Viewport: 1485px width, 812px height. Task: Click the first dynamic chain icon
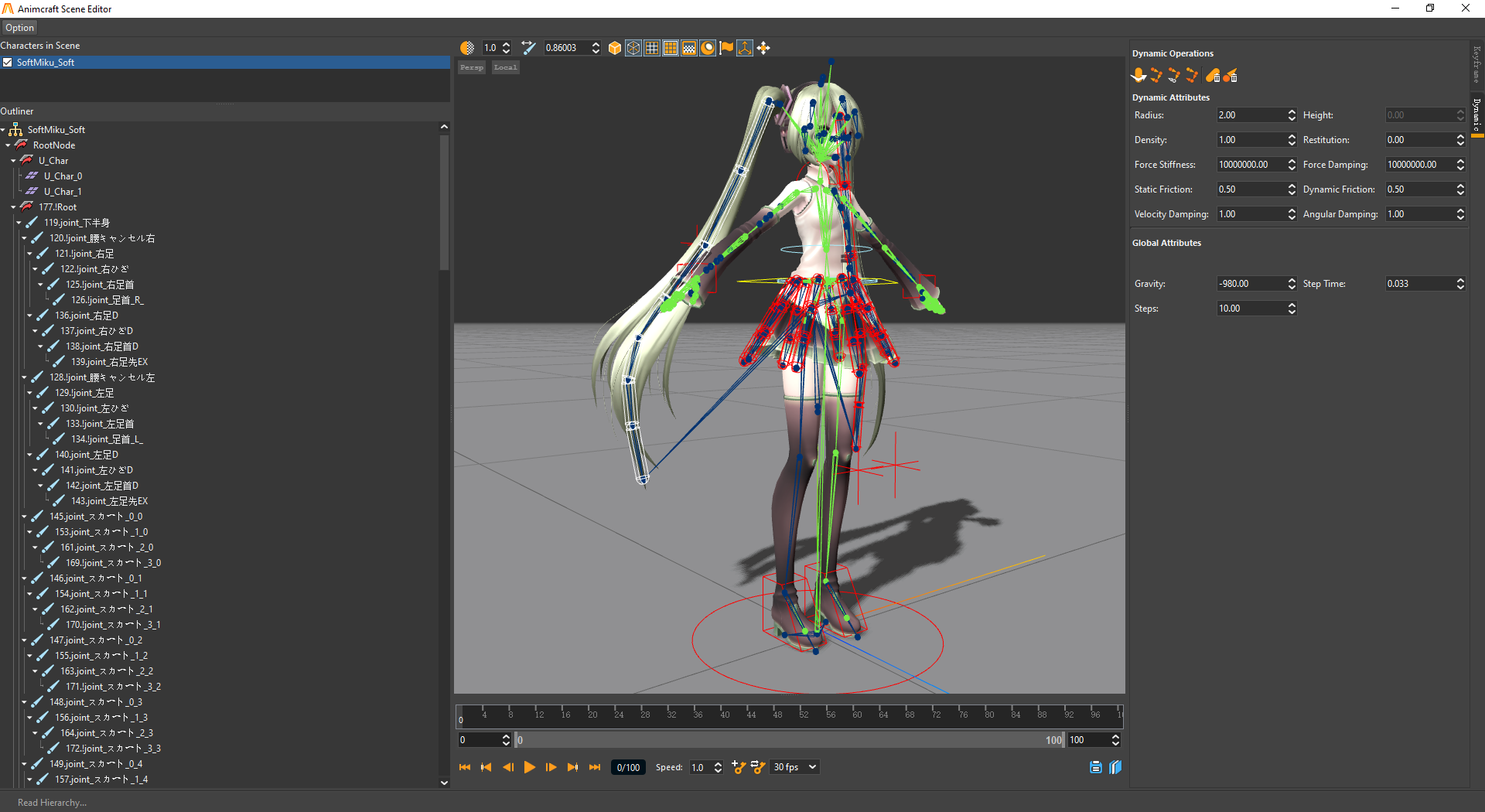[x=1156, y=75]
